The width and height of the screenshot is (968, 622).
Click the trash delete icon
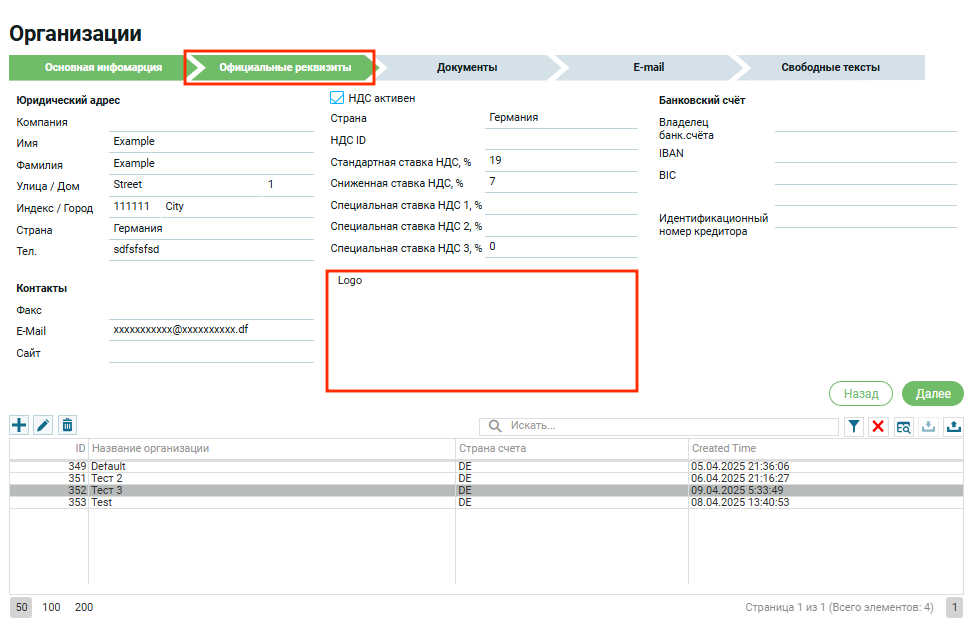click(67, 425)
